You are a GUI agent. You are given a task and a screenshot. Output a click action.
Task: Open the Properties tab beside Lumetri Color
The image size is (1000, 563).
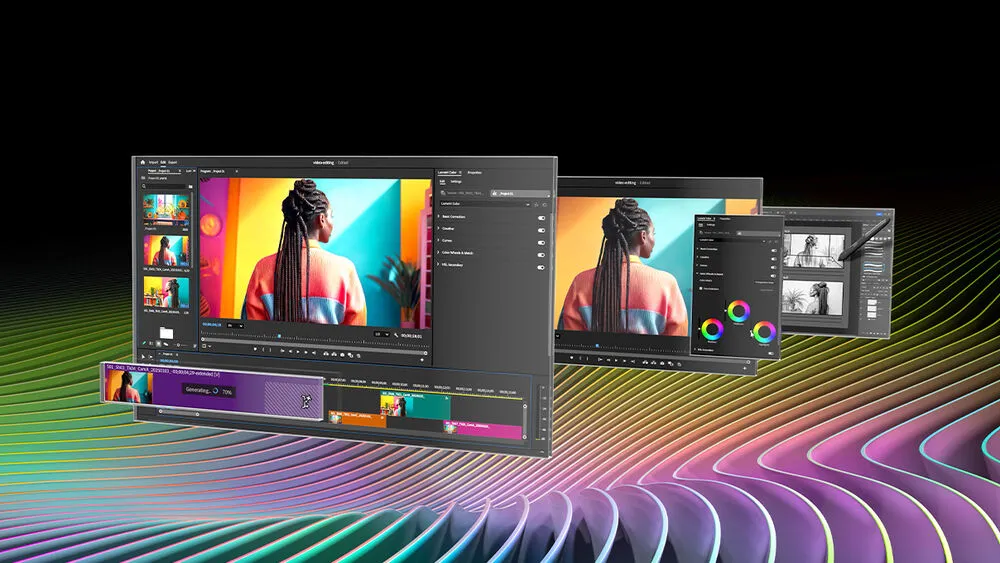coord(474,173)
